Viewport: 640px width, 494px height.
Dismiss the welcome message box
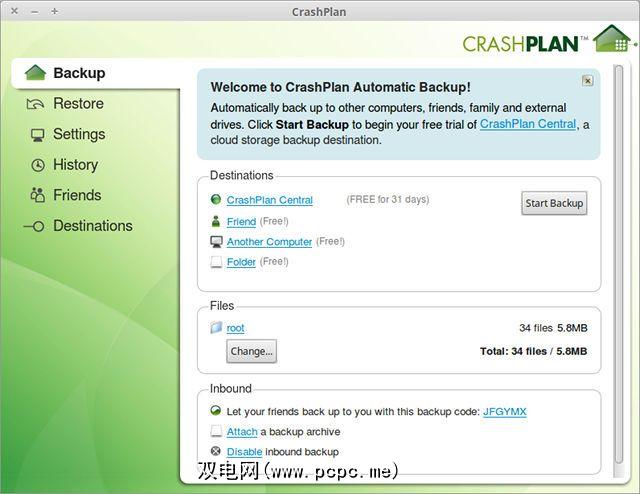pyautogui.click(x=587, y=80)
